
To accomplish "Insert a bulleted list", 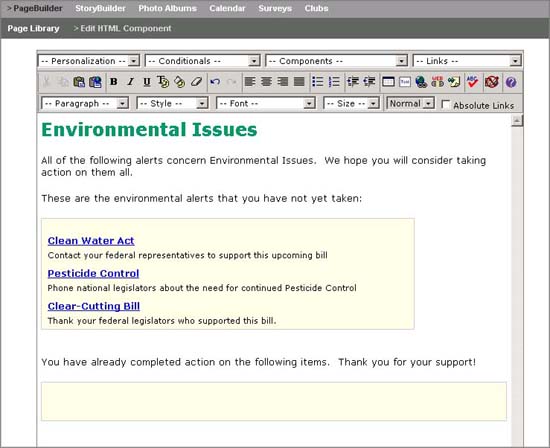I will (318, 82).
